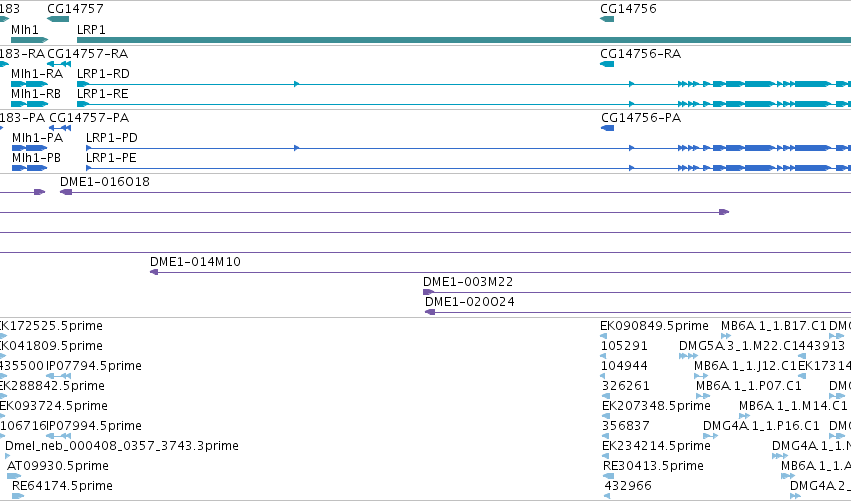Select the LRP1-PE protein label
The image size is (851, 501).
point(111,158)
